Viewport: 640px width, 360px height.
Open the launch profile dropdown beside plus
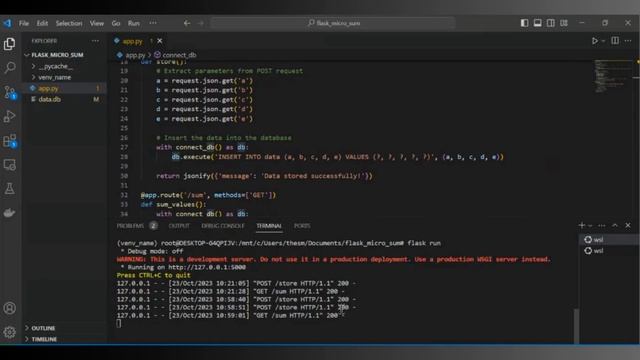click(x=590, y=225)
